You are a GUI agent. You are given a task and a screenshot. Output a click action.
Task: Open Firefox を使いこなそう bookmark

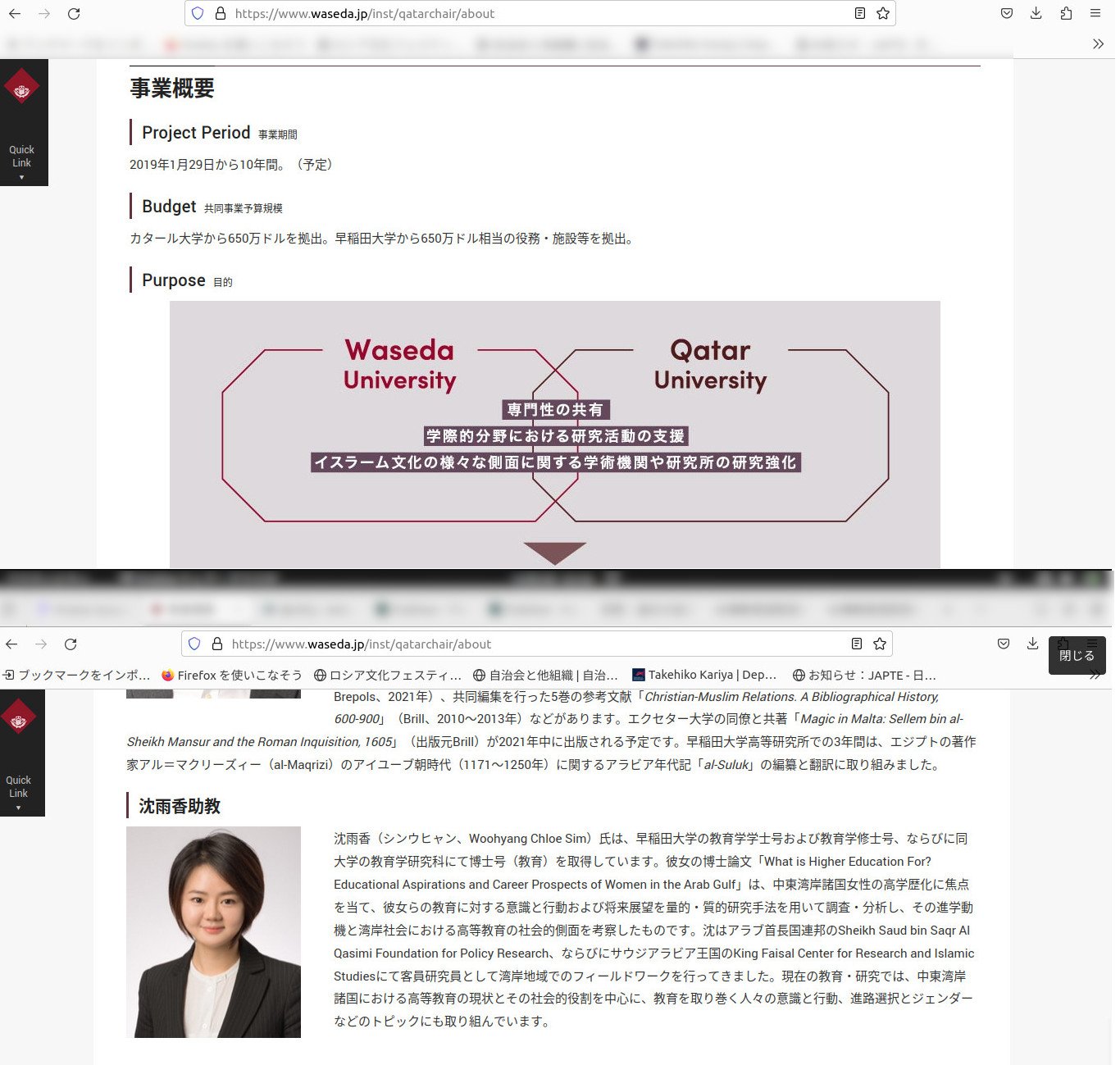click(232, 675)
